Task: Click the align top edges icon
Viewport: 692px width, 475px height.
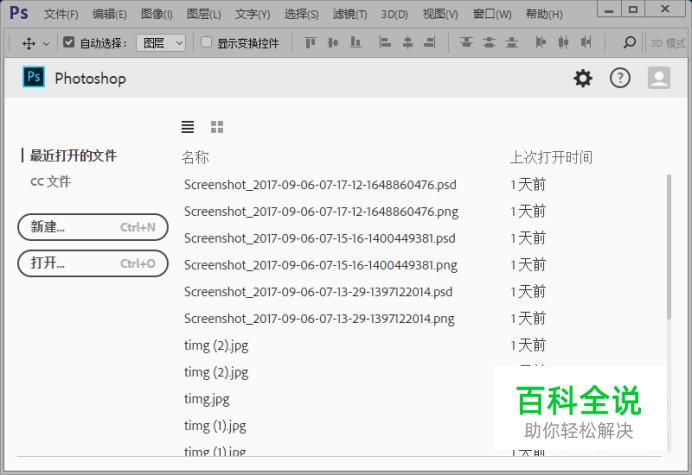Action: tap(310, 42)
